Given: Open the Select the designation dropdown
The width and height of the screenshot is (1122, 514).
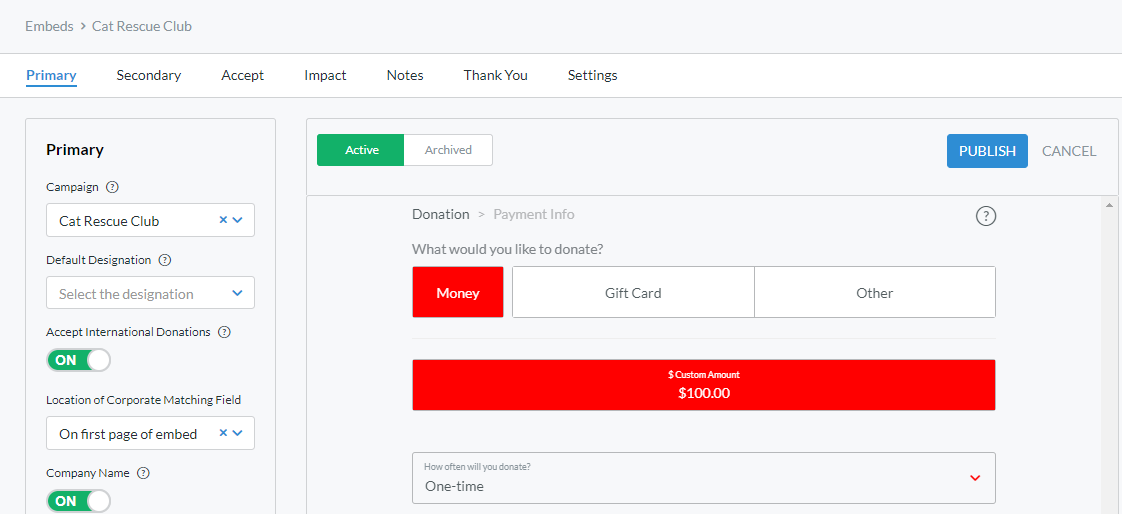Looking at the screenshot, I should point(150,293).
